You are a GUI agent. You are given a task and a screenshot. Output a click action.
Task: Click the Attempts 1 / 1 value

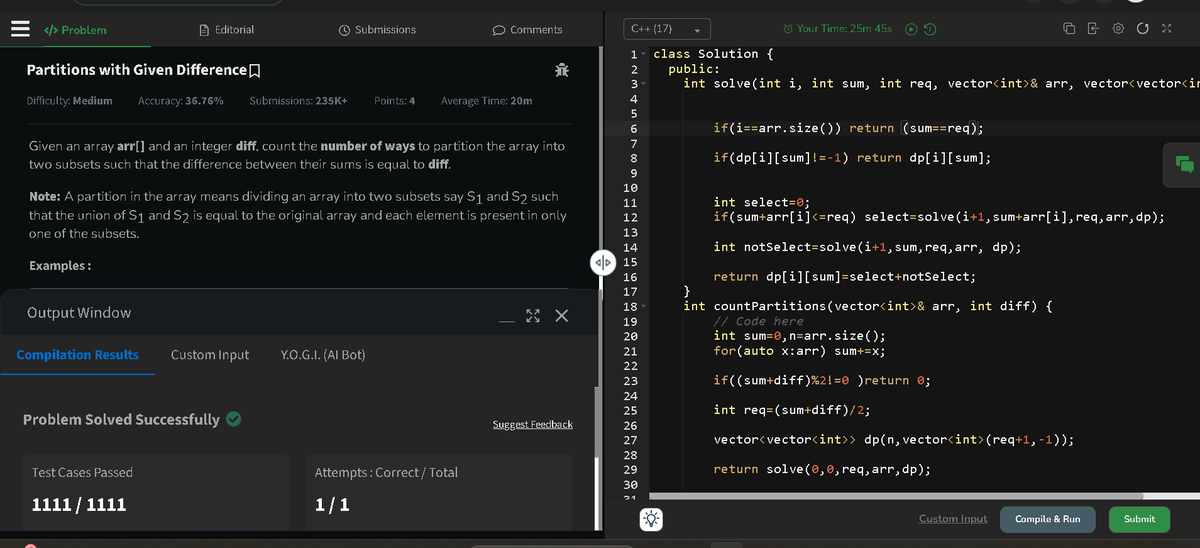(332, 504)
